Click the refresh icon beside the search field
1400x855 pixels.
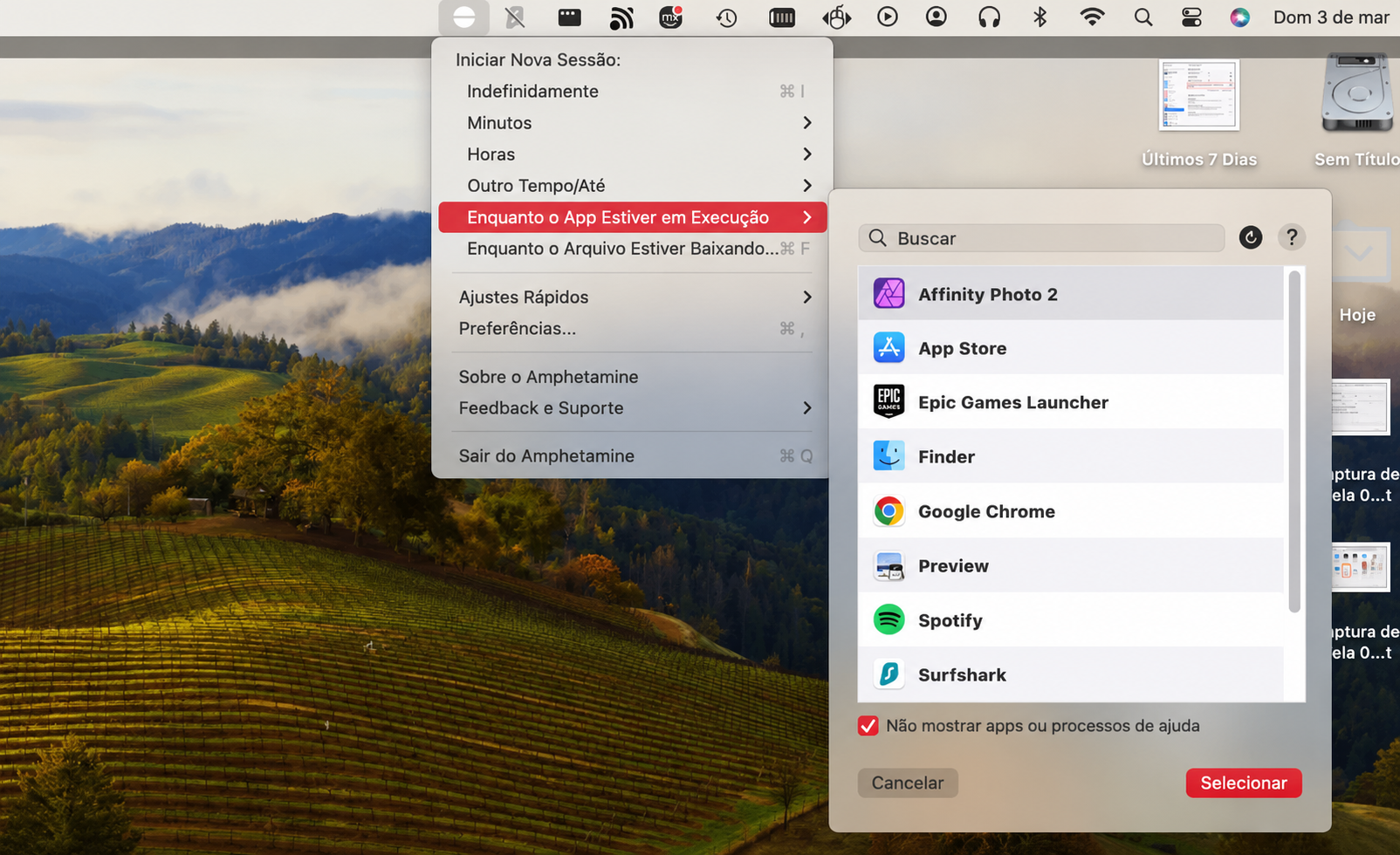pyautogui.click(x=1251, y=237)
